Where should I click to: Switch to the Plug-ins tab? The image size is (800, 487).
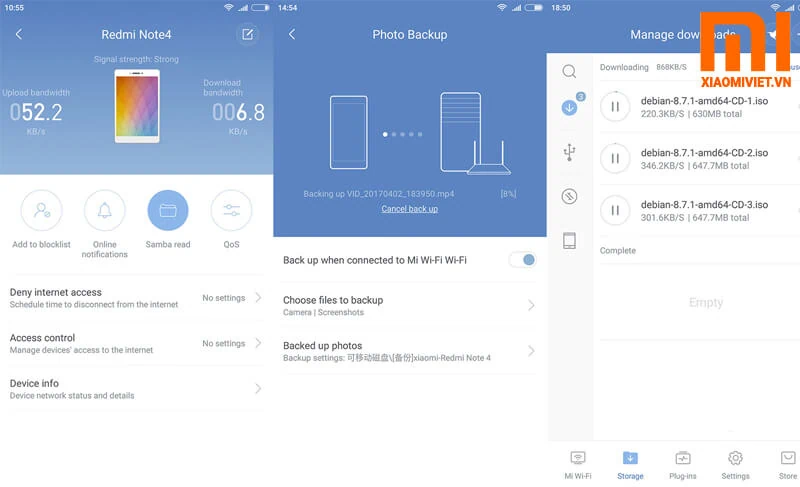(683, 465)
